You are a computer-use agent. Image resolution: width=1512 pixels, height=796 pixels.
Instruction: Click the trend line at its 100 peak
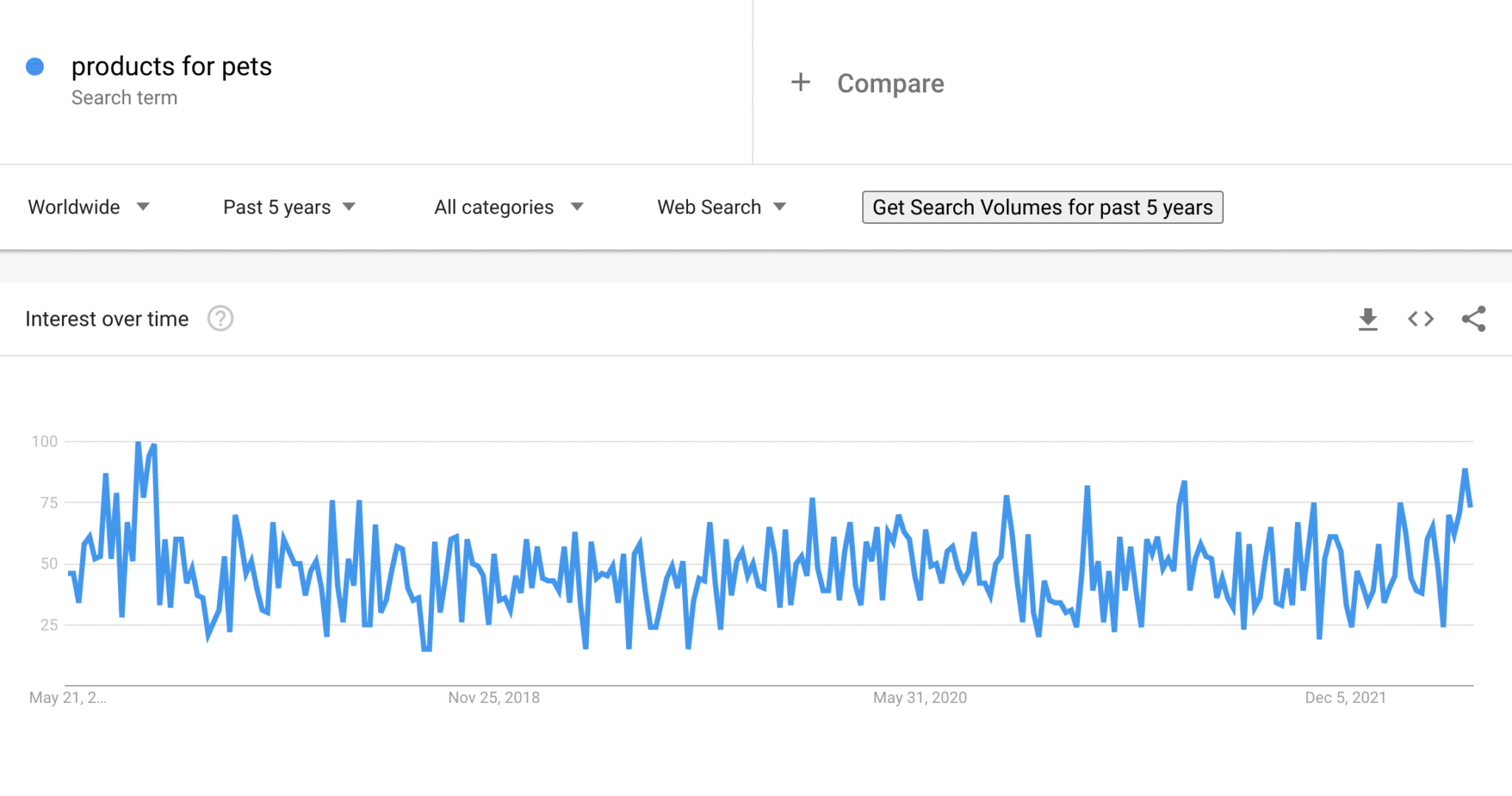pos(137,442)
